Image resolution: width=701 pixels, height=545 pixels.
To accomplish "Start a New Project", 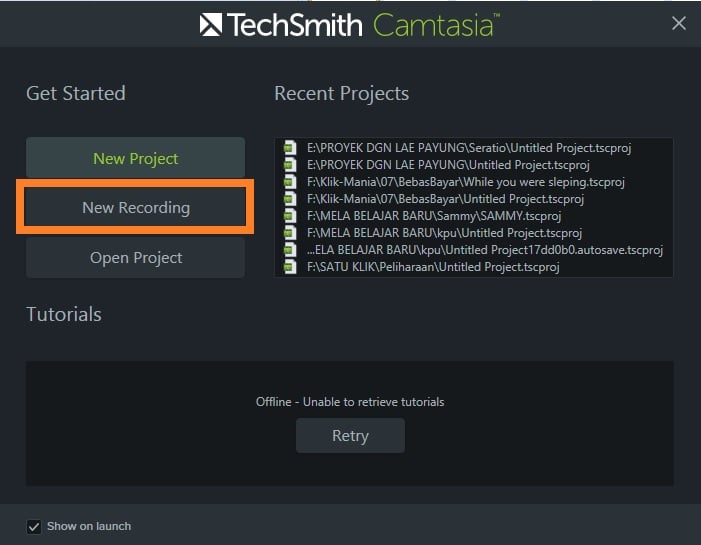I will click(x=135, y=158).
